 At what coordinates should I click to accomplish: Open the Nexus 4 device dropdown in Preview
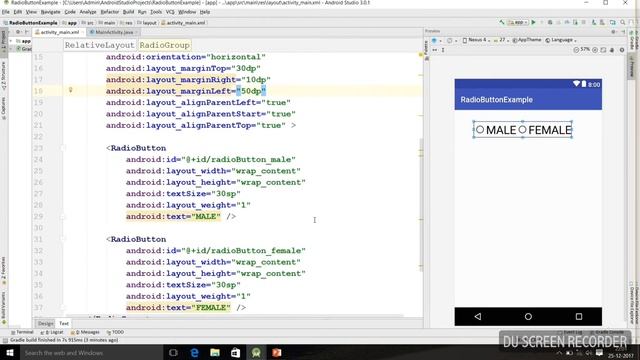pos(477,40)
